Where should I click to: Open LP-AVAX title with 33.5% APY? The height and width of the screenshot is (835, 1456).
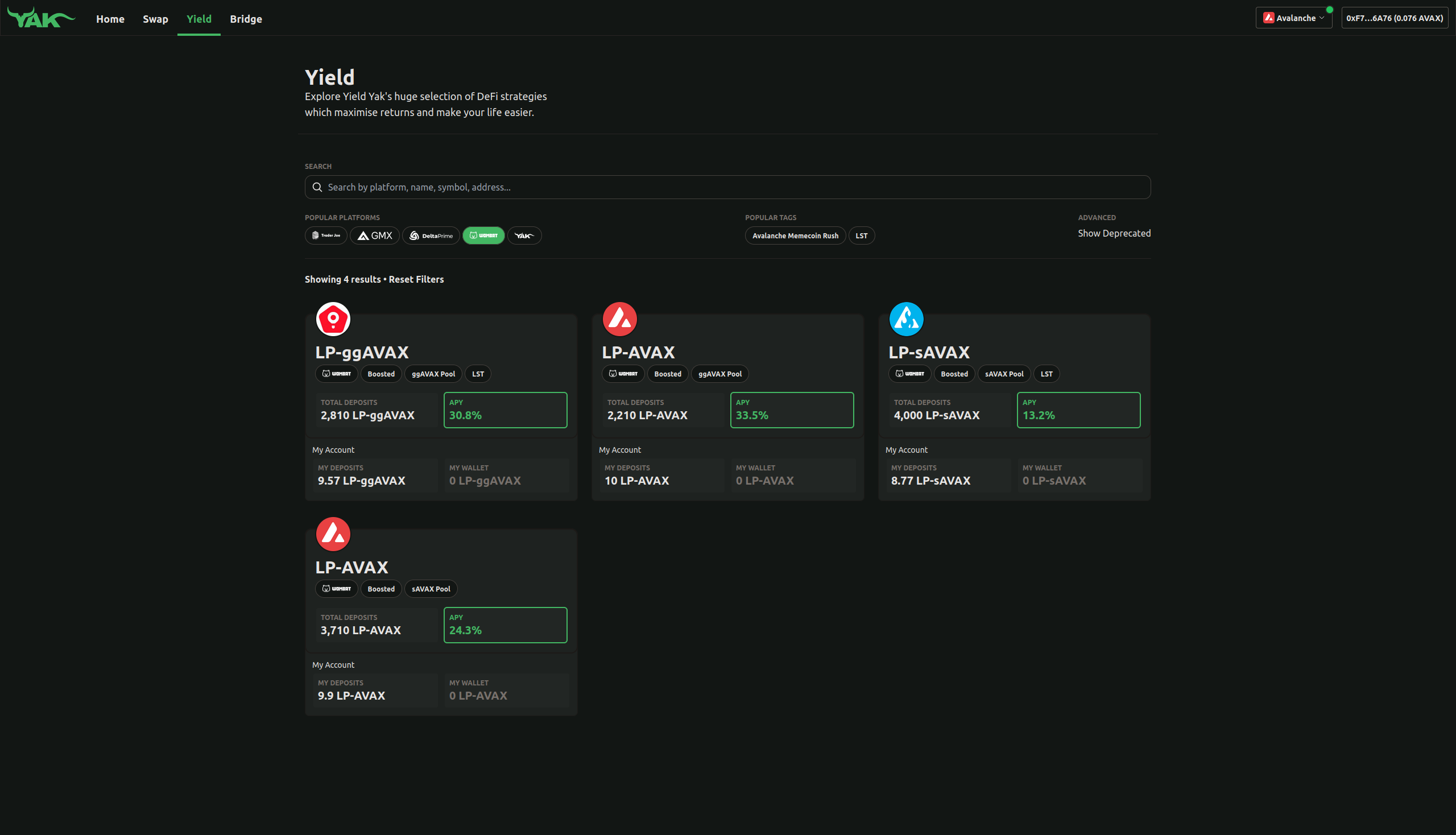[638, 352]
